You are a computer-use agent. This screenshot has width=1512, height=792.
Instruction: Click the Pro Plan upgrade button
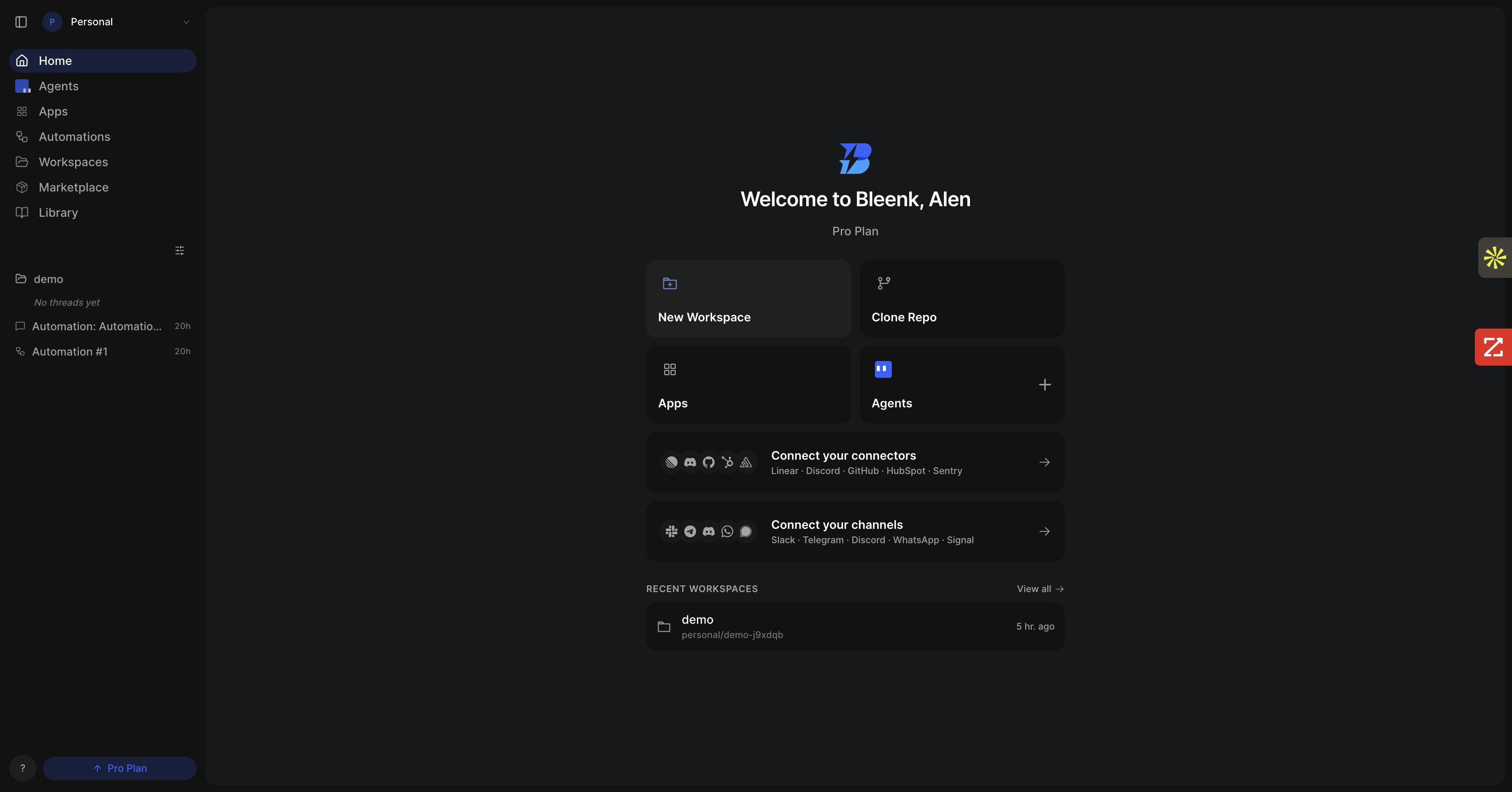(x=120, y=768)
